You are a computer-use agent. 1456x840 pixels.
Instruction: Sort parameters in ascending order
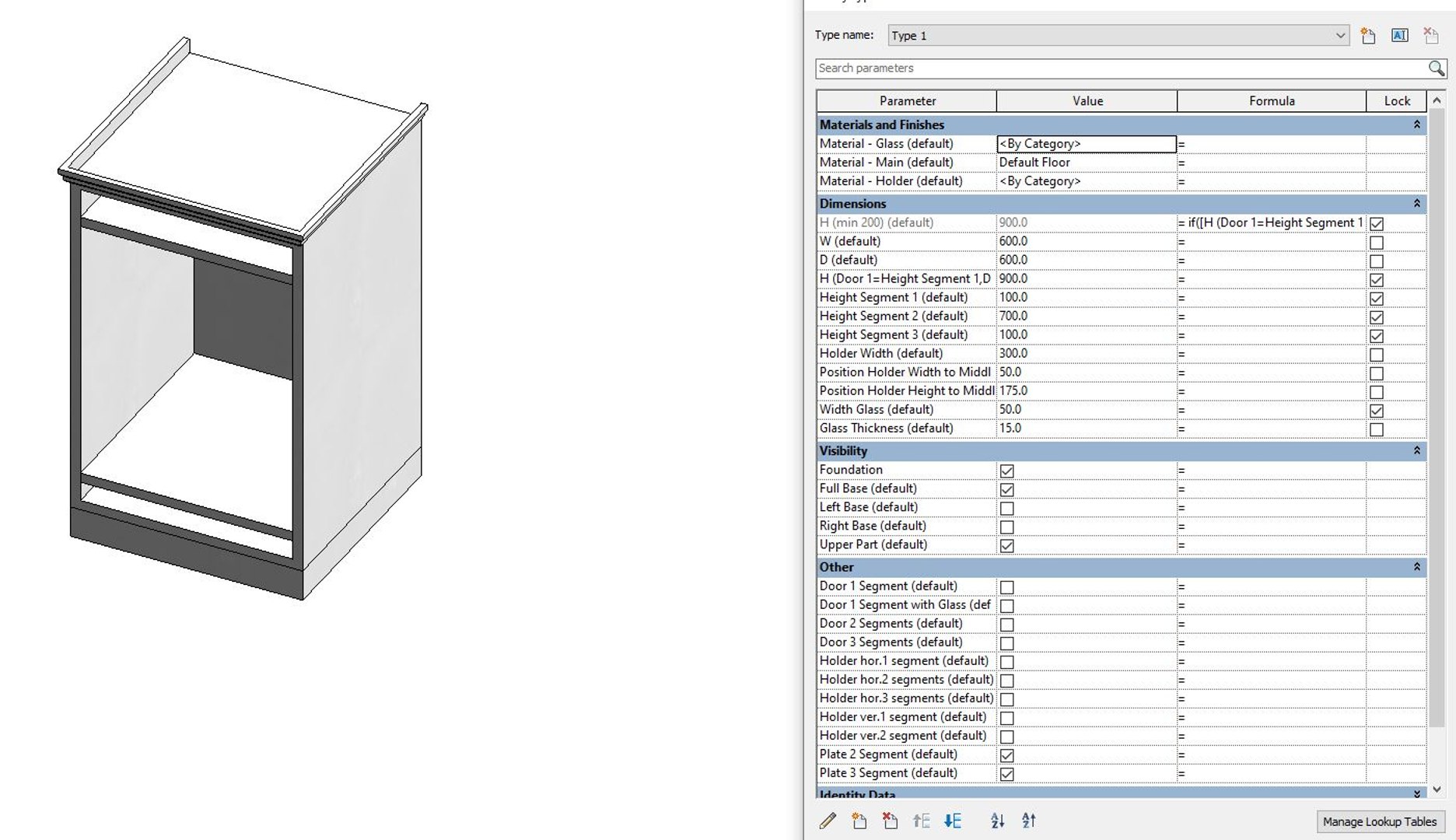pos(998,821)
